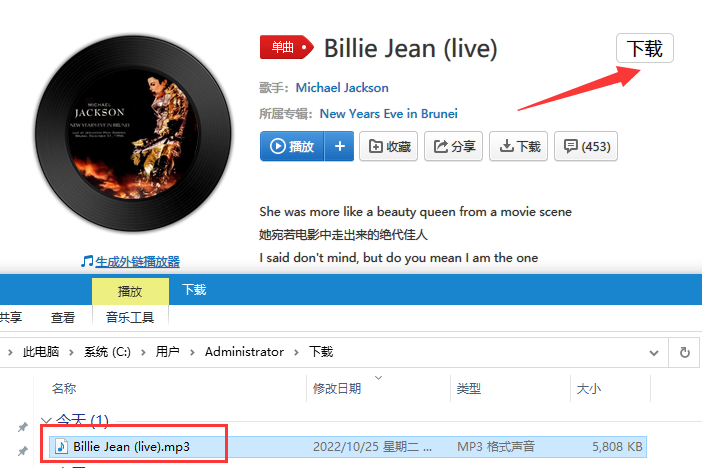Collapse the 今天 (1) group

coord(46,421)
